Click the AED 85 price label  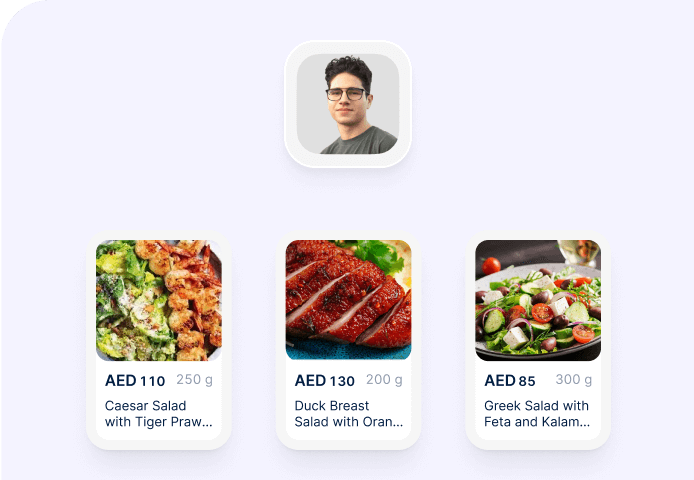point(509,380)
